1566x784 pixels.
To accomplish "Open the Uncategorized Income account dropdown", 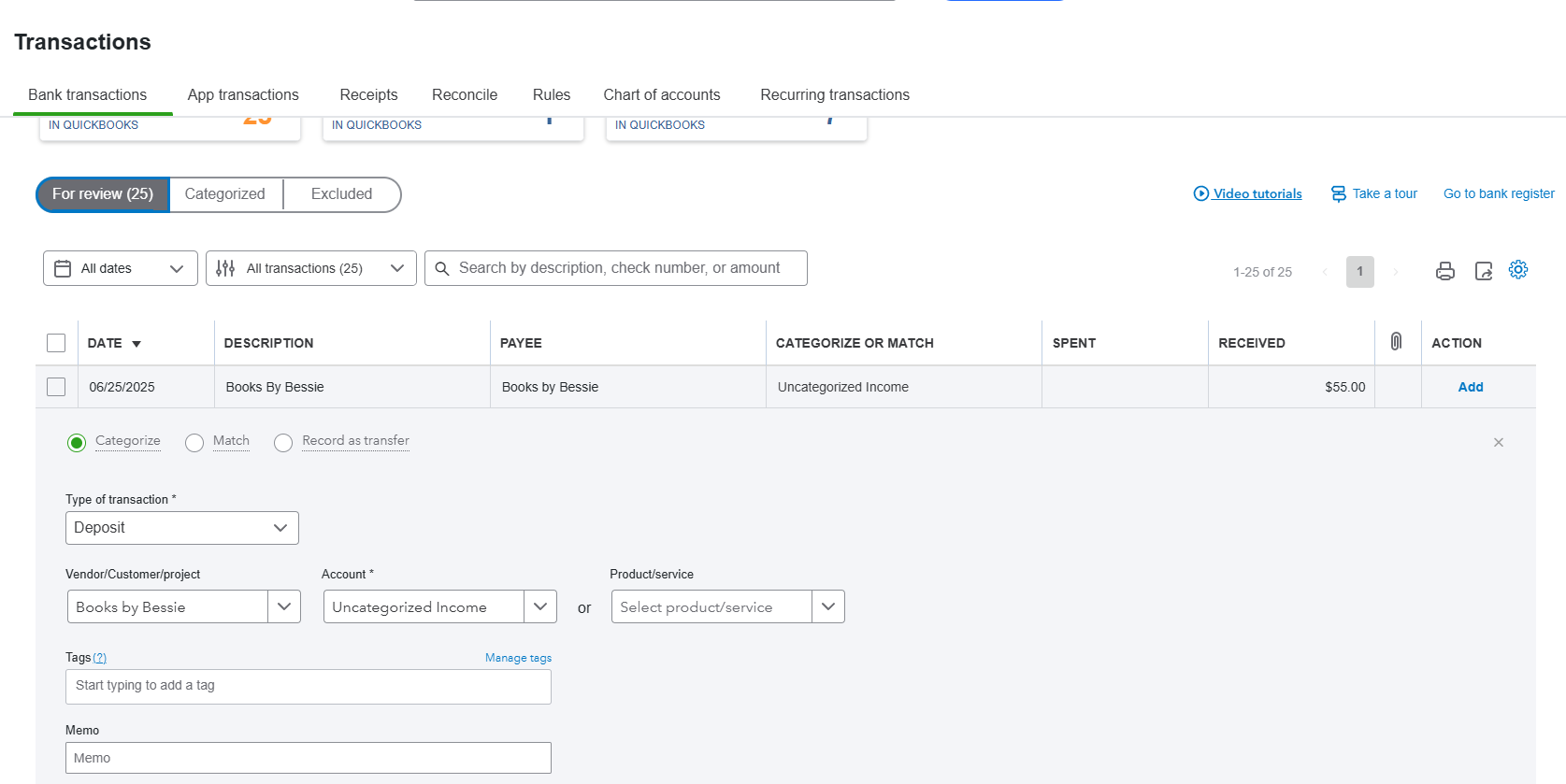I will (x=539, y=606).
